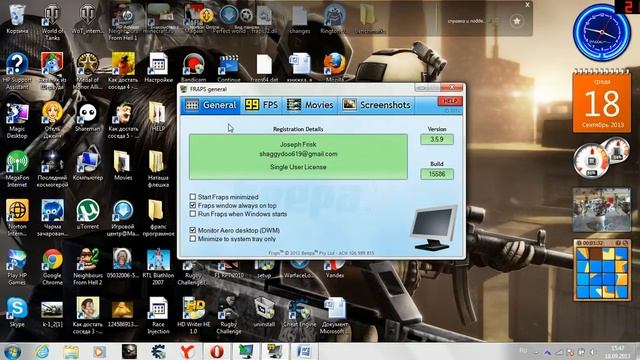This screenshot has width=640, height=360.
Task: Select the Google Chrome desktop icon
Action: coord(52,267)
